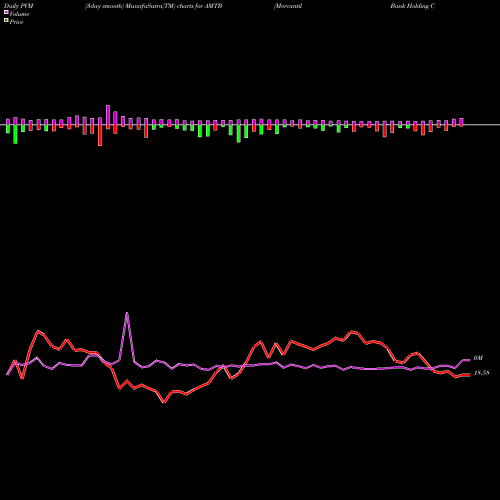This screenshot has height=500, width=500.
Task: Select the Price legend label
Action: click(x=16, y=22)
